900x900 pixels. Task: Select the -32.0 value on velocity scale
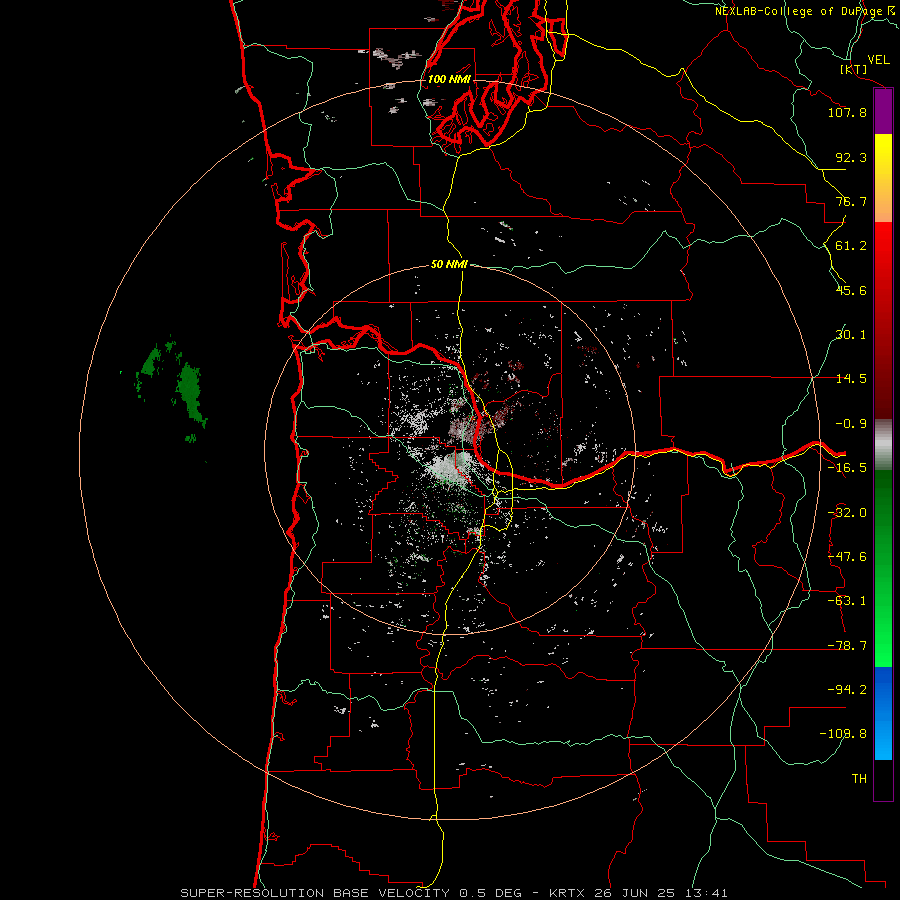point(847,513)
